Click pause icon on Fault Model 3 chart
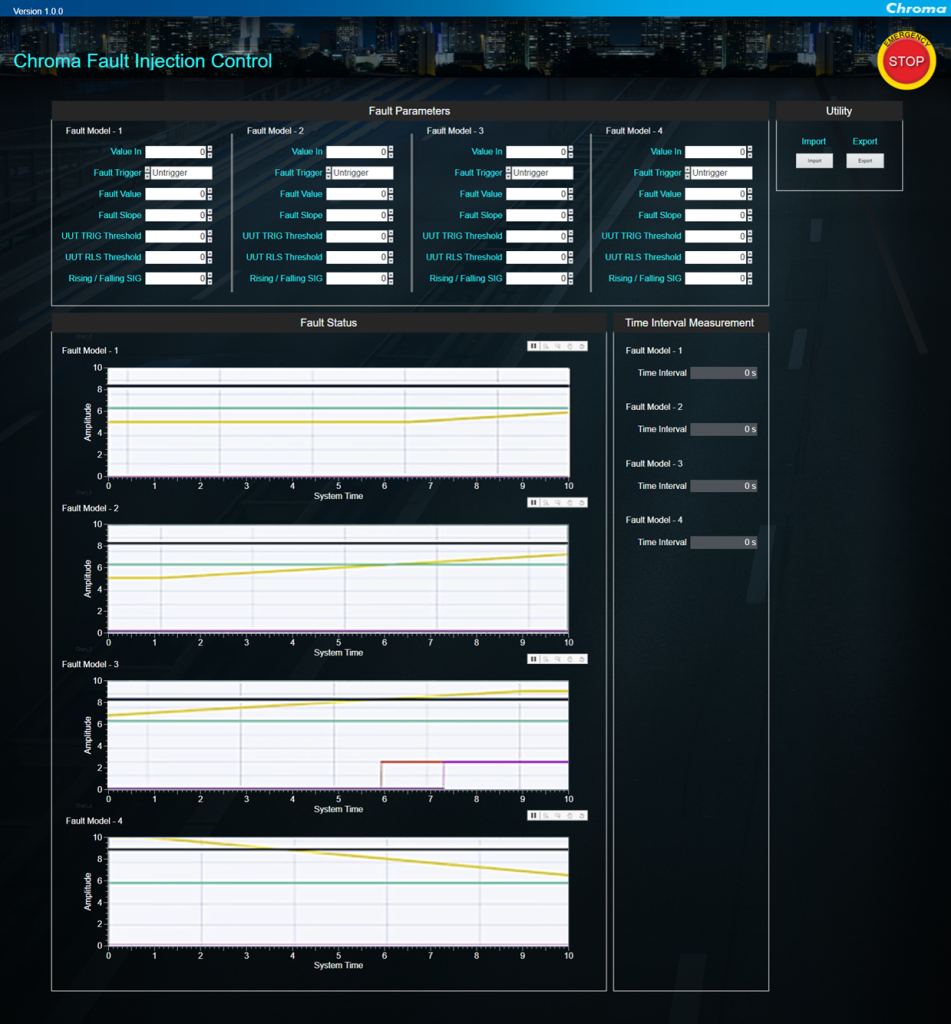Screen dimensions: 951x1024 click(x=534, y=659)
